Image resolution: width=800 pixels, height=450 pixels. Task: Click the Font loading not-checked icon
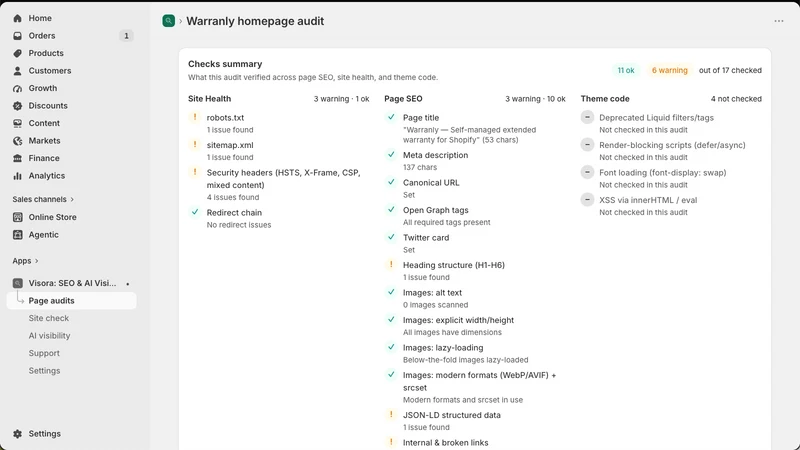(587, 172)
